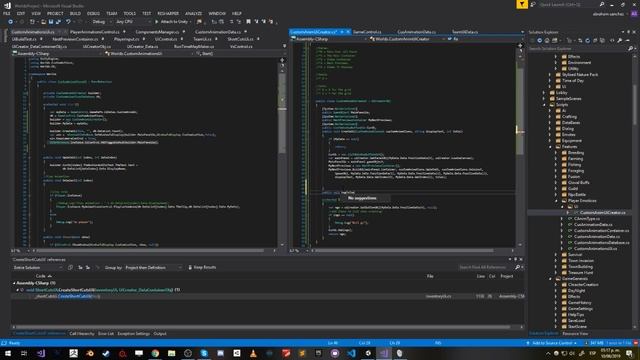Select the _shortCutsUi.CreateShortCutsUi result row
Viewport: 640px width, 360px height.
(267, 296)
